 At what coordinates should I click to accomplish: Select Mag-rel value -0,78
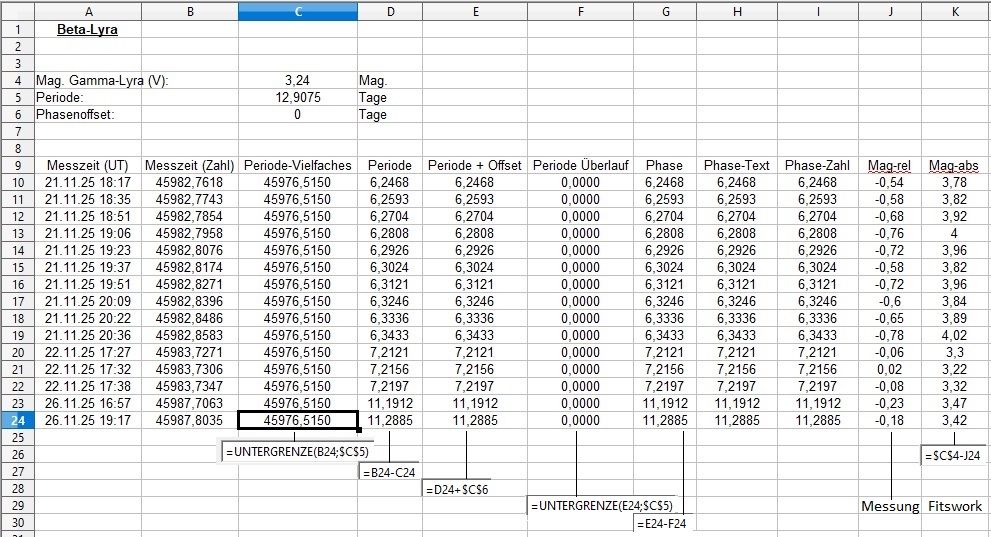pyautogui.click(x=889, y=335)
